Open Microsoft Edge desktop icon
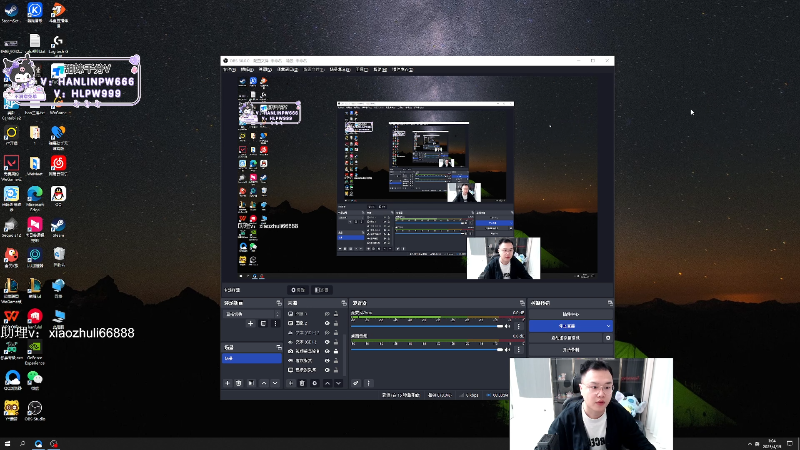The height and width of the screenshot is (450, 800). [35, 197]
